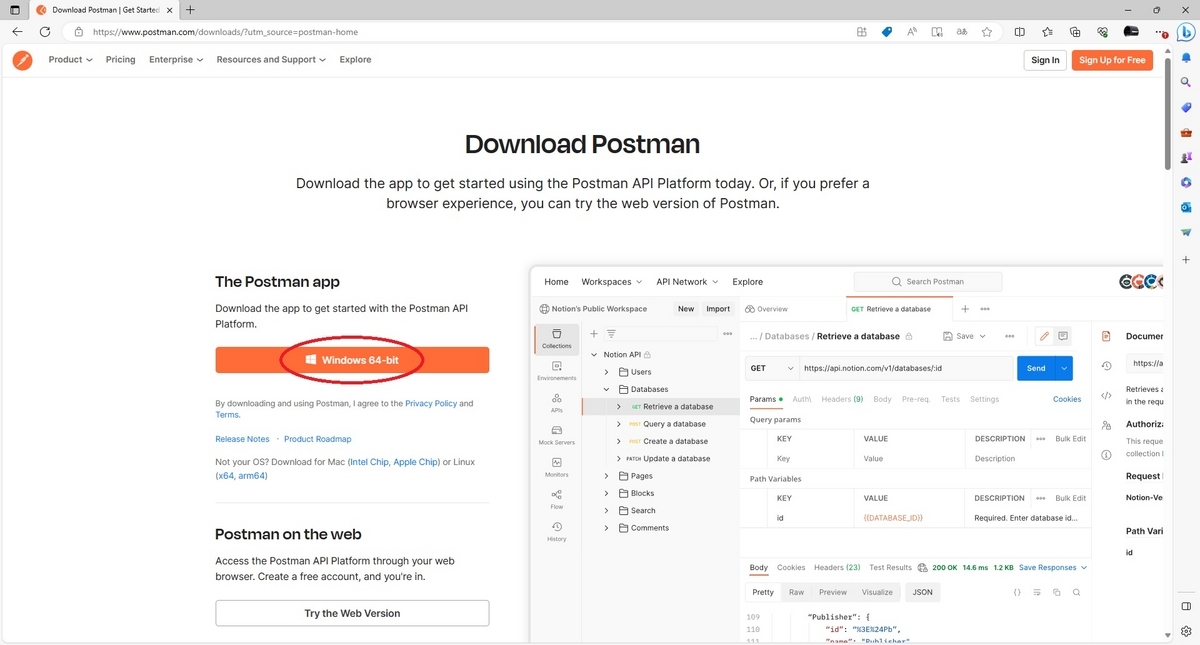Download the Linux x64 version
1200x645 pixels.
click(225, 476)
